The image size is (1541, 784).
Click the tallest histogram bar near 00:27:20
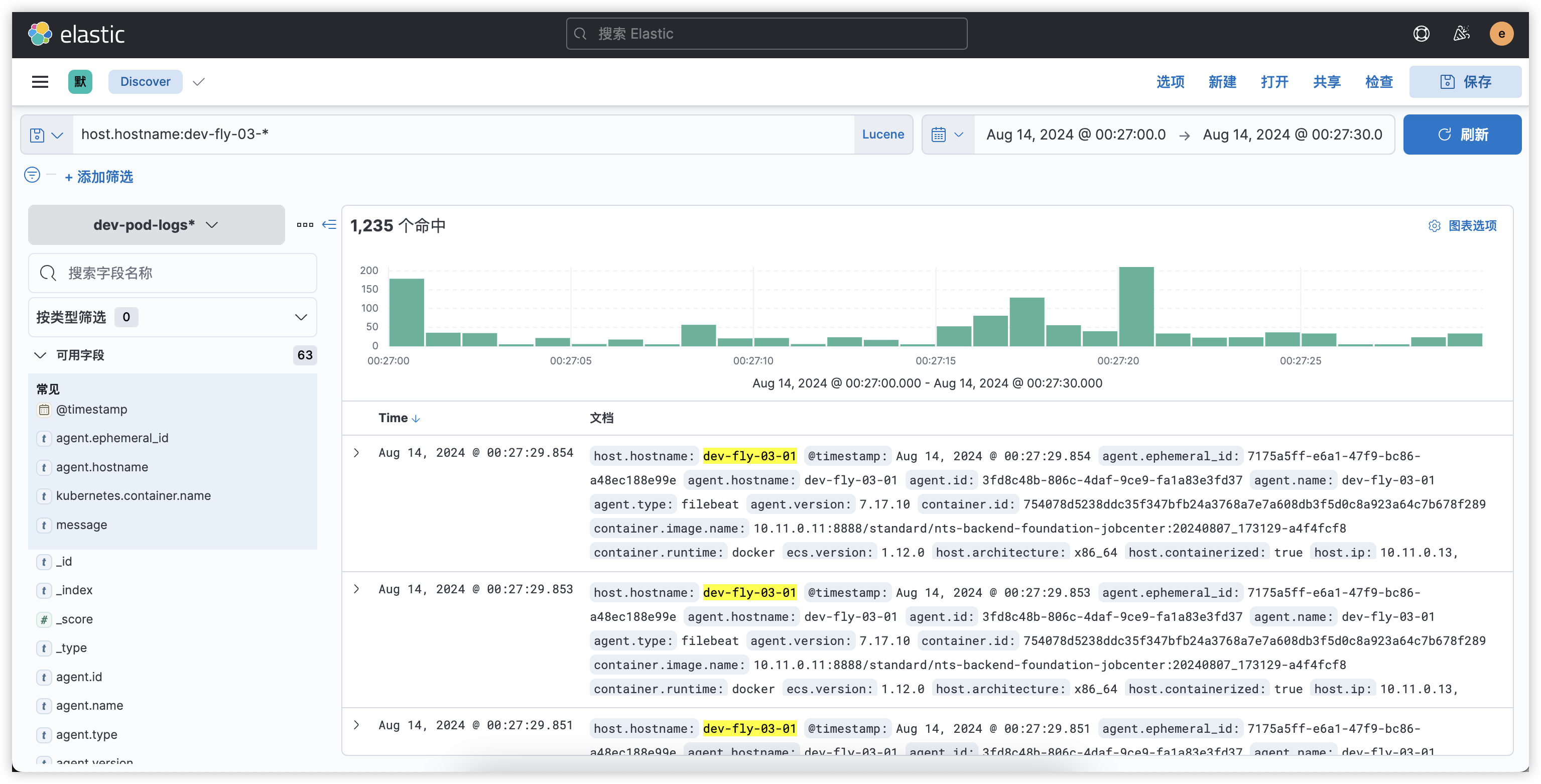[x=1136, y=306]
